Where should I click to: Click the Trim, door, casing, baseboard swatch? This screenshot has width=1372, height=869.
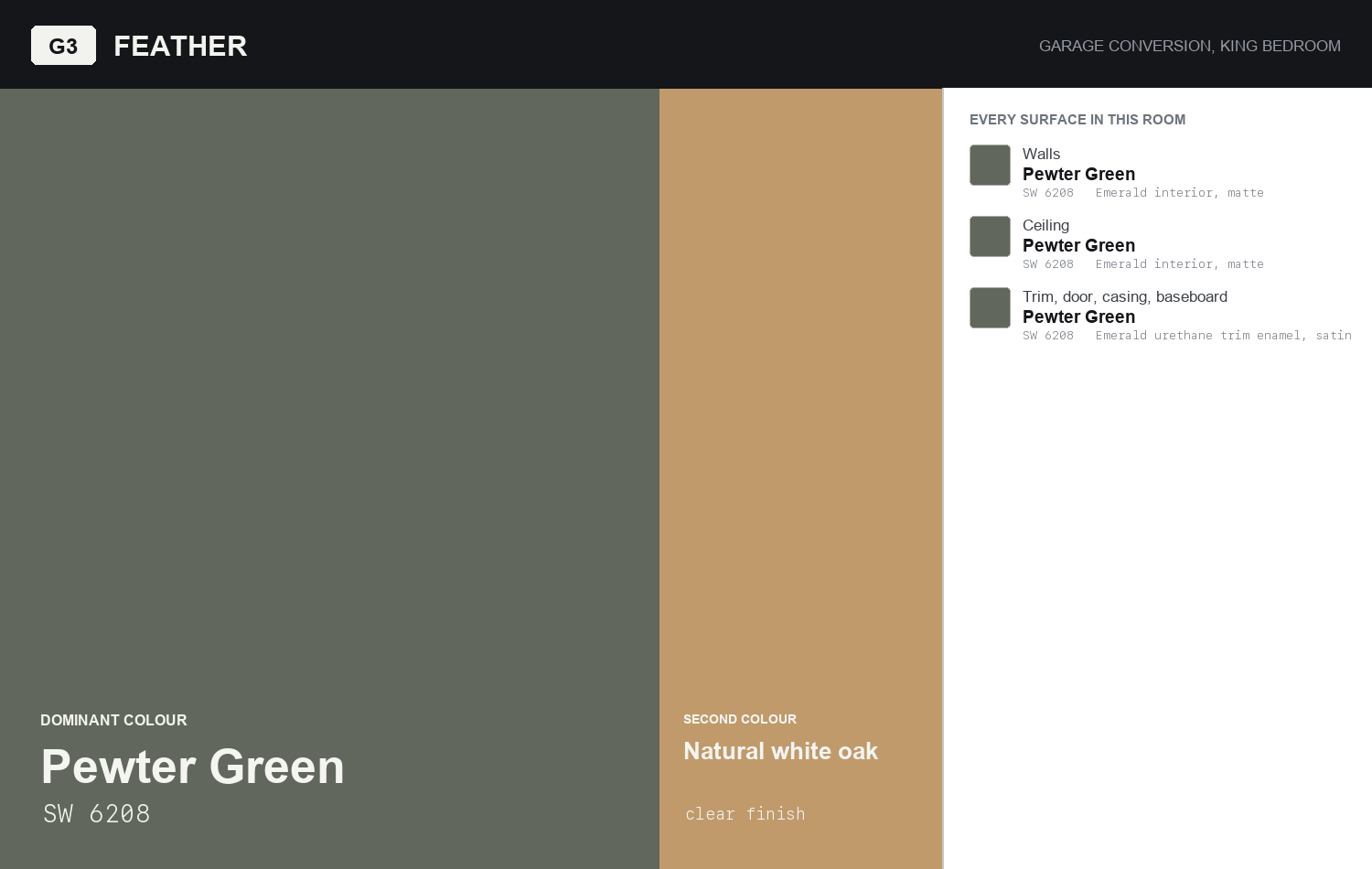[x=990, y=308]
